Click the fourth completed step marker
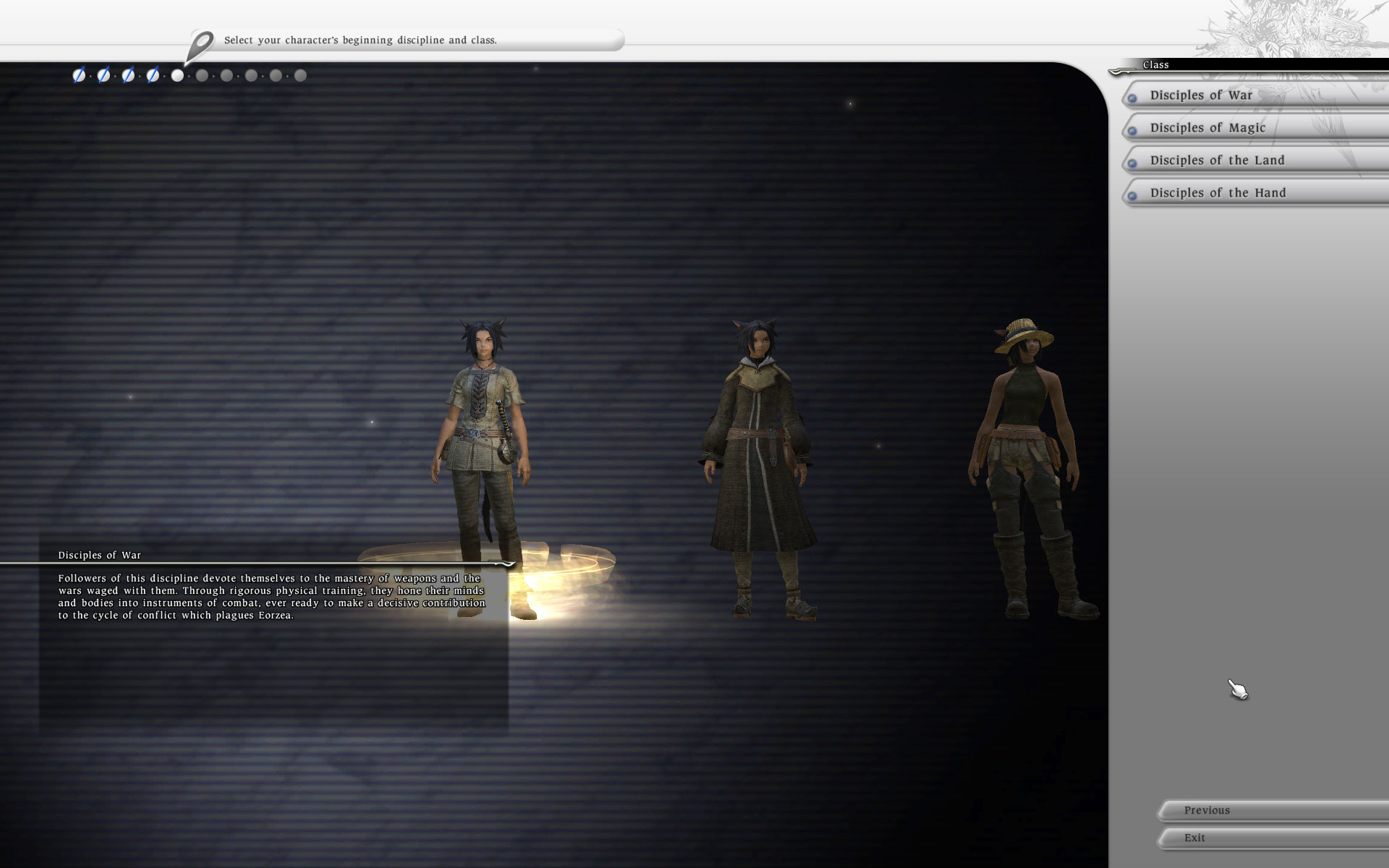This screenshot has height=868, width=1389. (x=153, y=75)
